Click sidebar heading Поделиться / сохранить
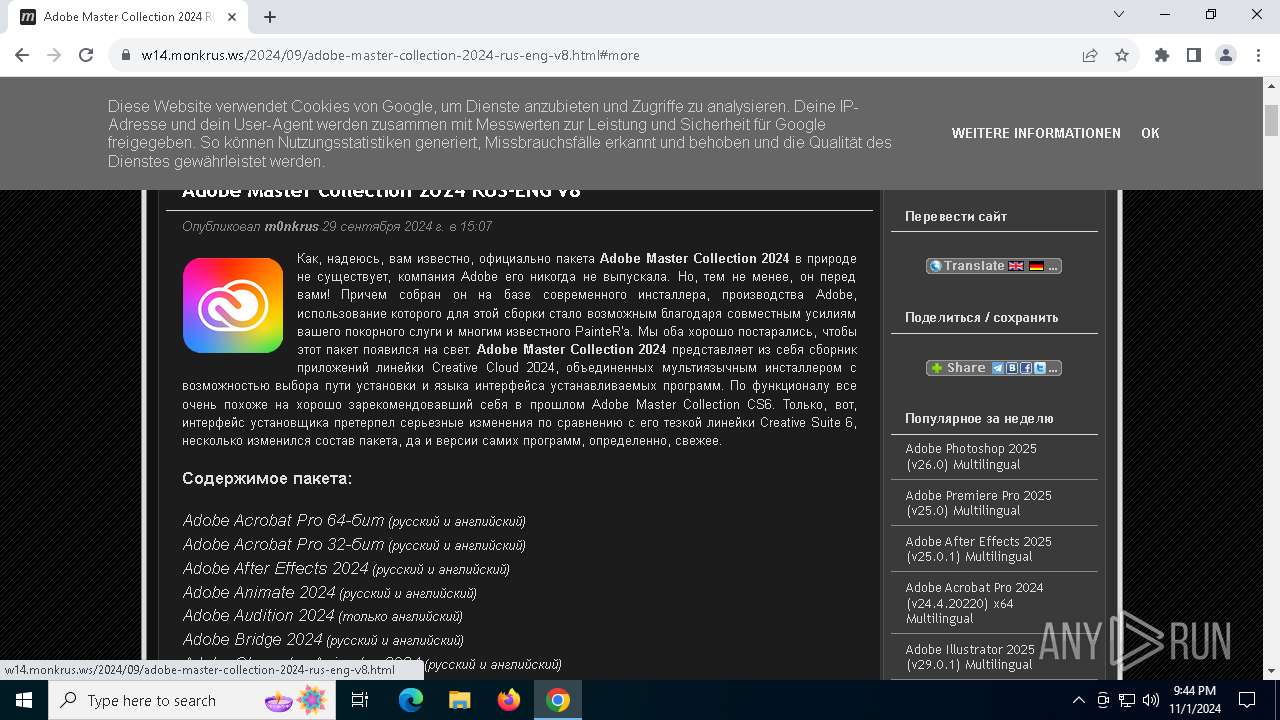This screenshot has height=720, width=1280. [981, 317]
